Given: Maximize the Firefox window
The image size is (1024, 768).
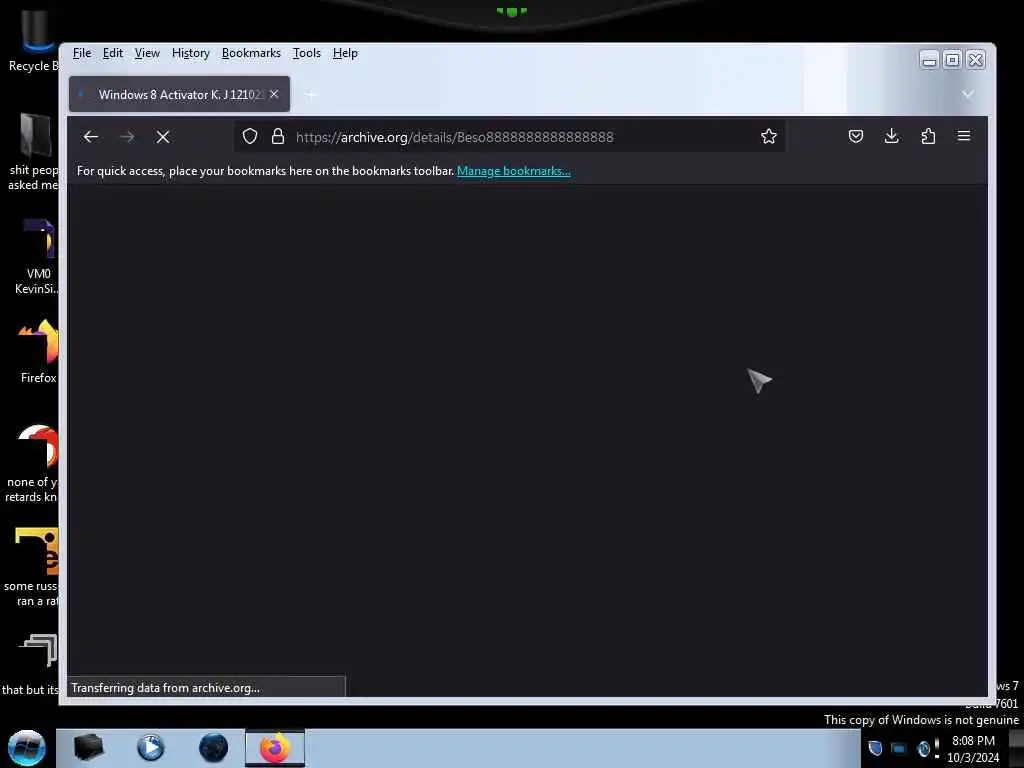Looking at the screenshot, I should click(x=952, y=60).
